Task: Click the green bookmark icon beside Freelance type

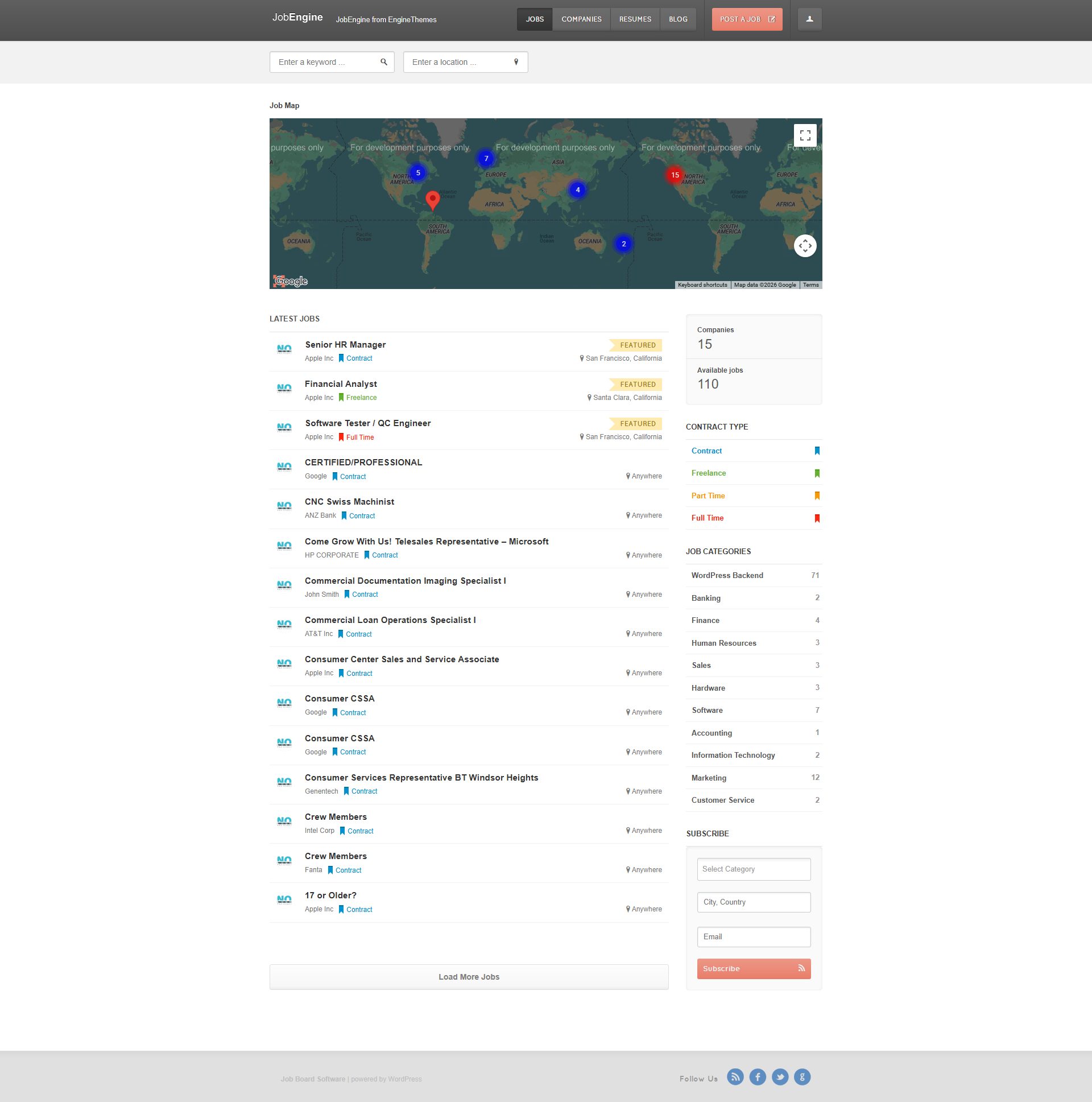Action: pyautogui.click(x=817, y=473)
